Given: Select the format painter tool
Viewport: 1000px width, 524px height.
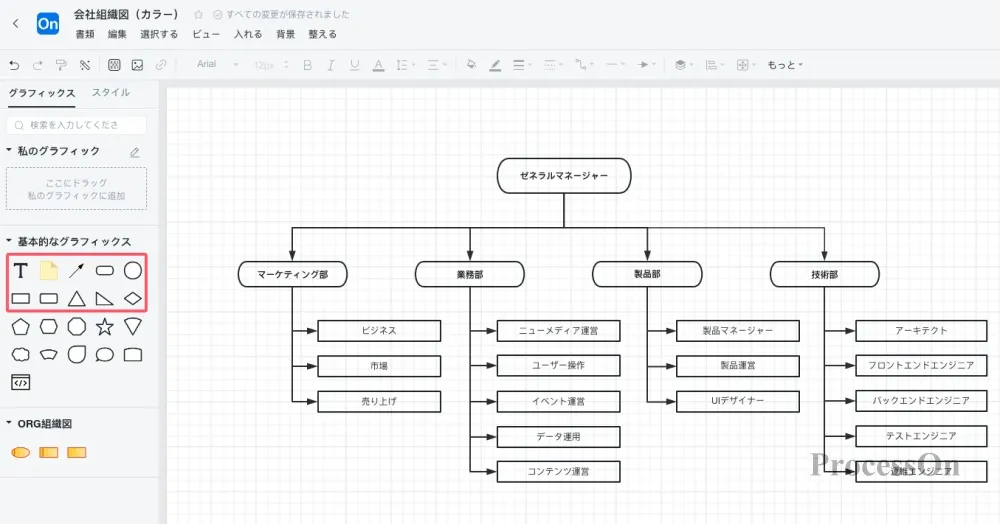Looking at the screenshot, I should point(61,65).
